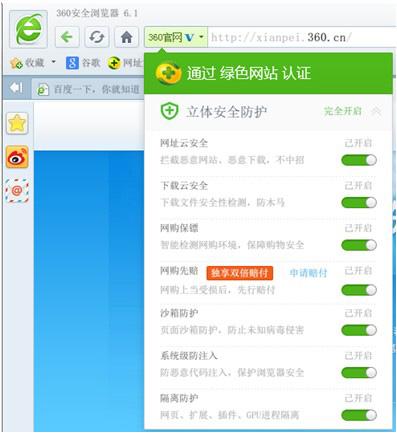397x433 pixels.
Task: Click the 隔离防护 label
Action: pos(179,398)
